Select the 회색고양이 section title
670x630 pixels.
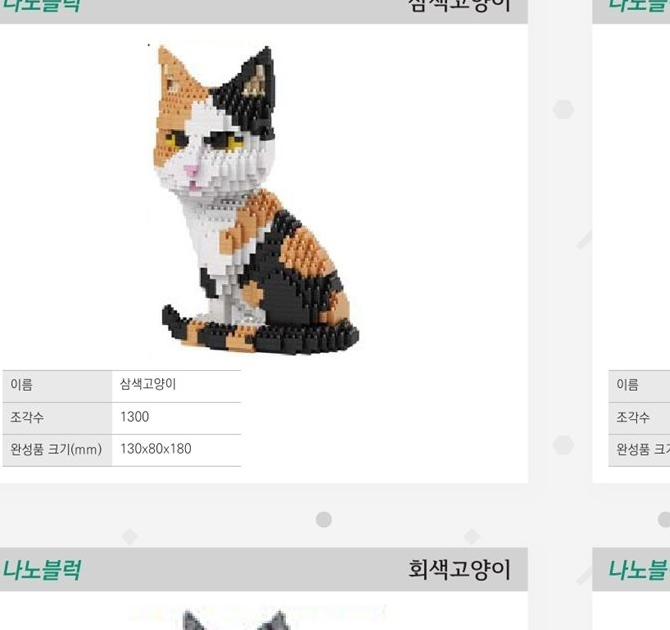click(x=459, y=570)
